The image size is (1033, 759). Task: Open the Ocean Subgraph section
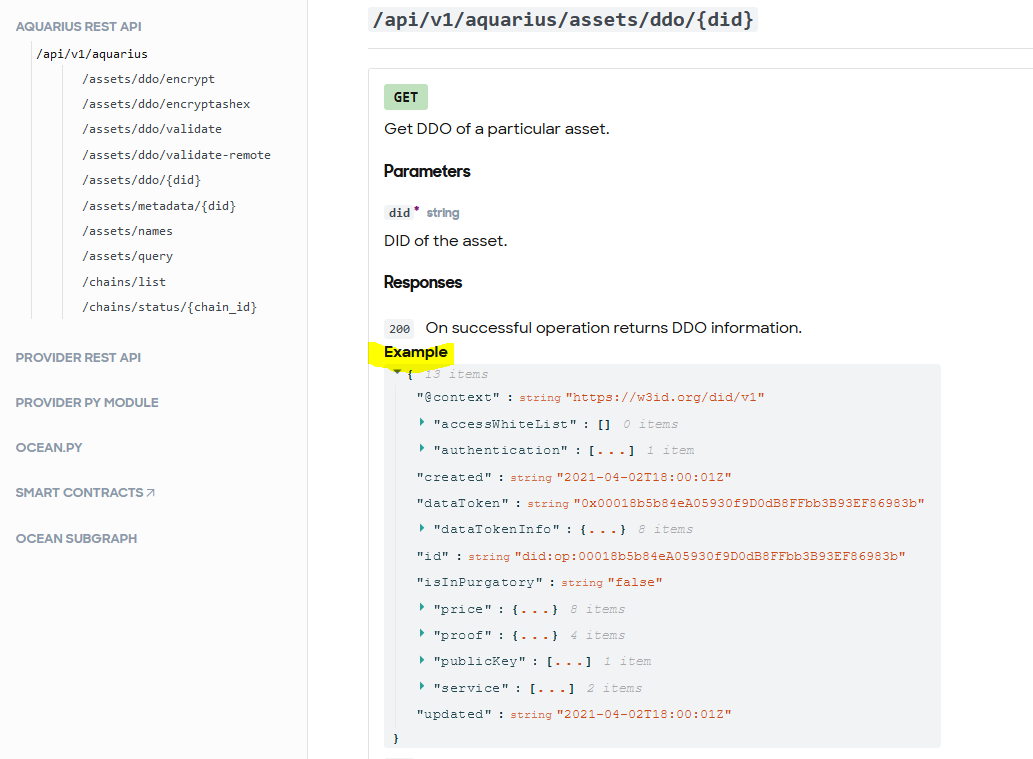[x=76, y=539]
